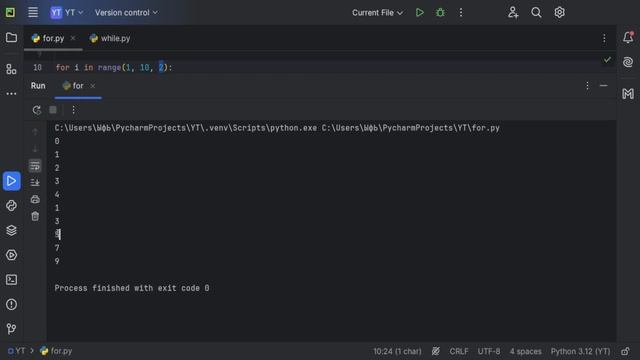Image resolution: width=640 pixels, height=360 pixels.
Task: Open the Problems tool window
Action: pyautogui.click(x=11, y=304)
